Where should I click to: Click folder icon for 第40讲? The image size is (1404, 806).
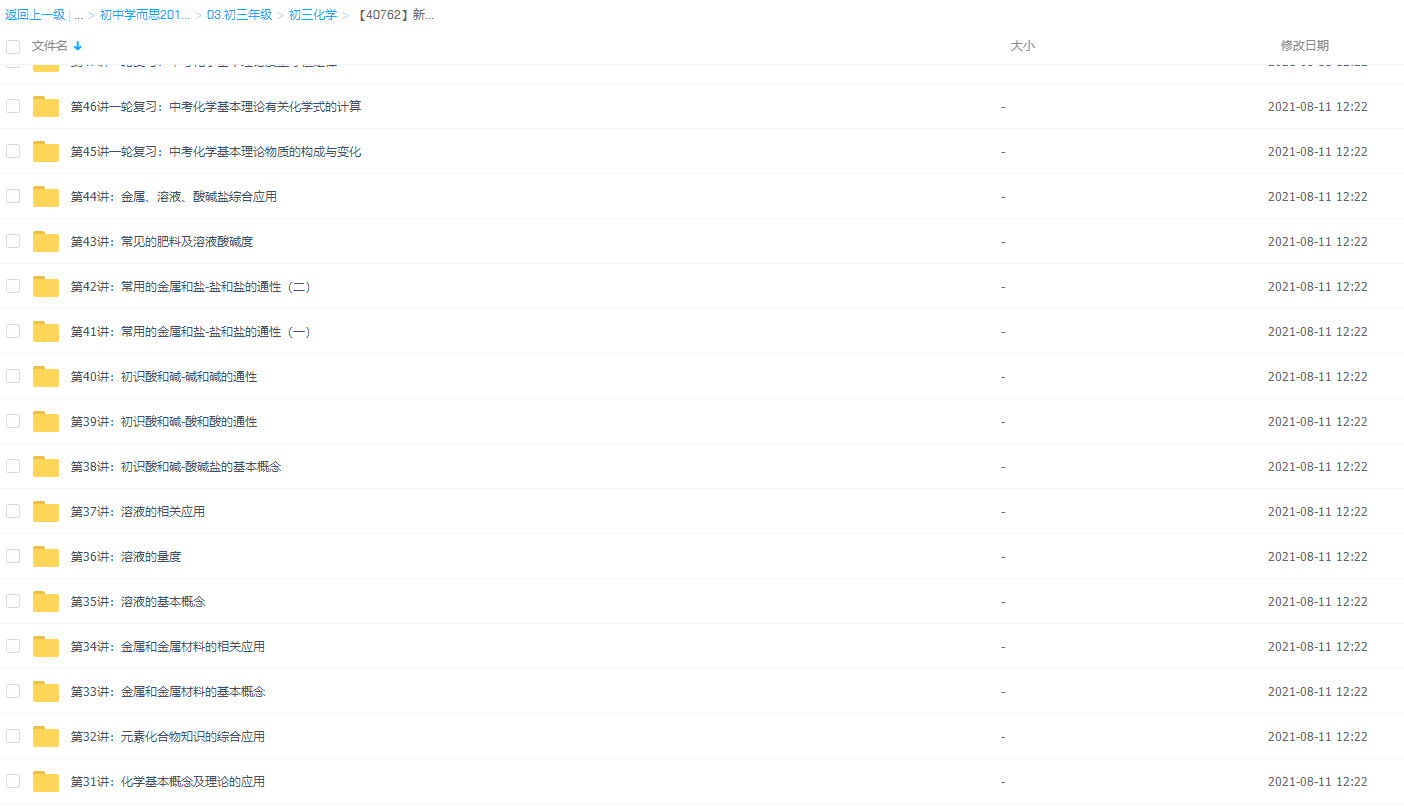[x=46, y=377]
